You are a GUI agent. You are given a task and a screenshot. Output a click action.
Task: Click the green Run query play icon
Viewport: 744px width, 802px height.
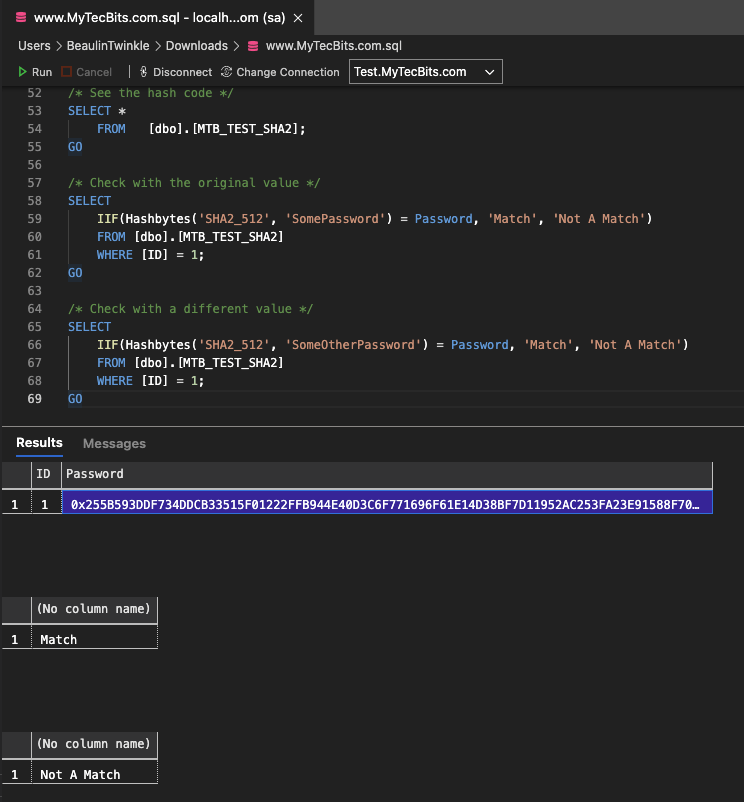pyautogui.click(x=23, y=72)
